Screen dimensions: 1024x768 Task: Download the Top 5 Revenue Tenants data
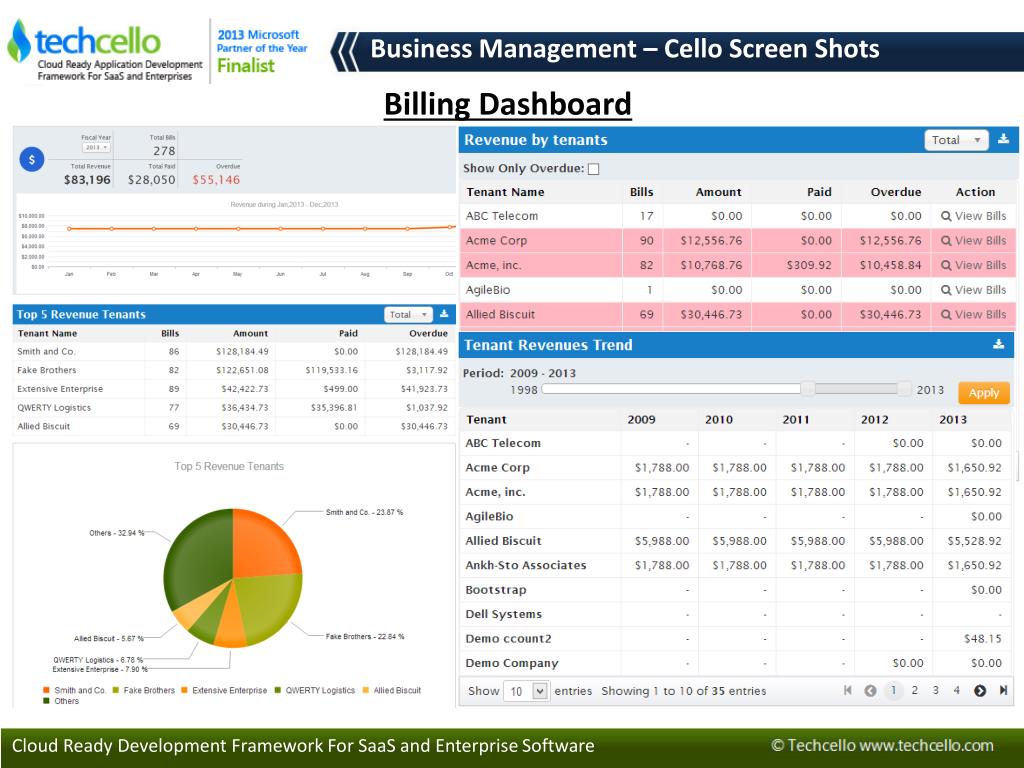pyautogui.click(x=444, y=314)
